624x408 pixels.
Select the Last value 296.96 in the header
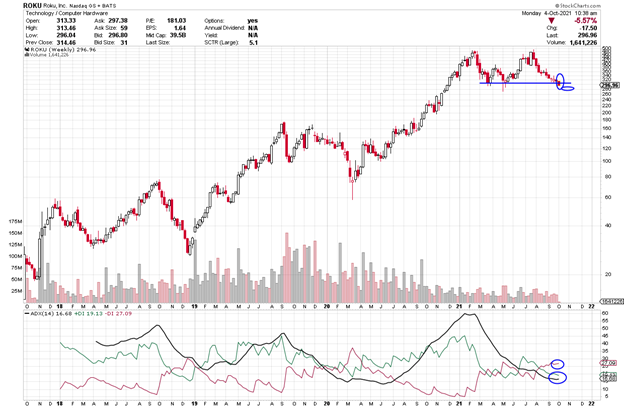click(587, 35)
